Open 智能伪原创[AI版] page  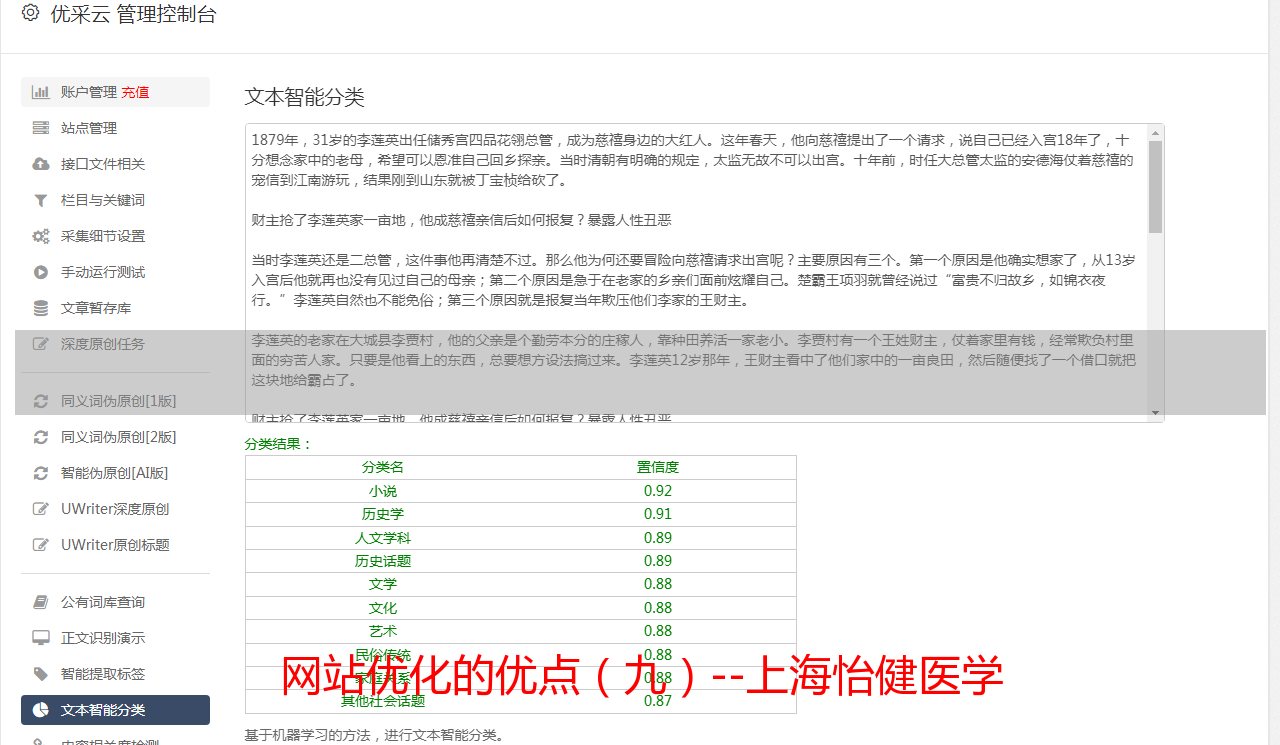115,473
